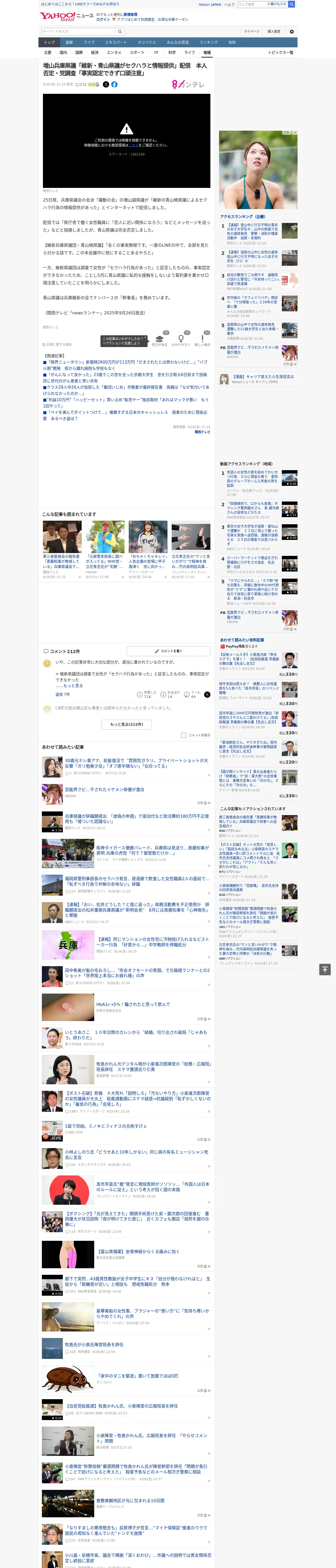The image size is (336, 1568).
Task: Click the scroll-to-top arrow button
Action: tap(325, 970)
